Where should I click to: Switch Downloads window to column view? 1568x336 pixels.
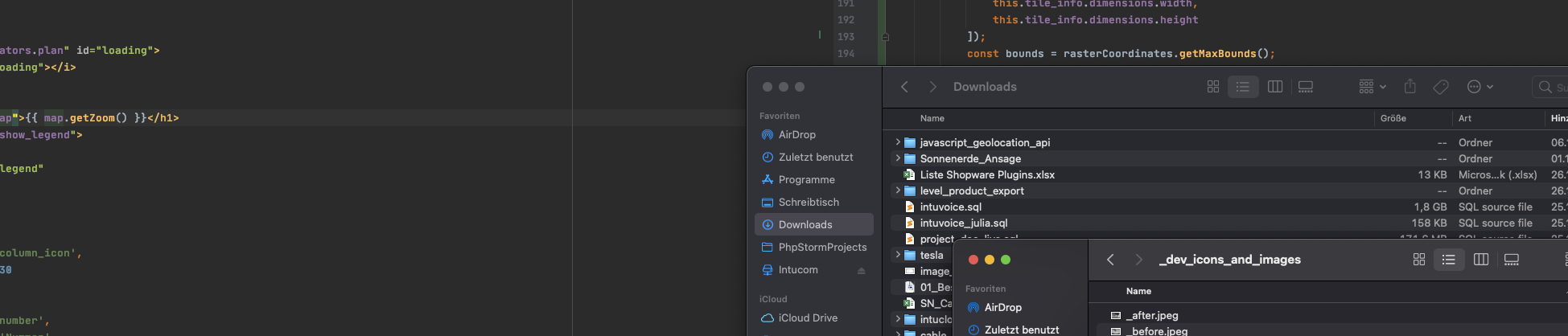click(1275, 87)
